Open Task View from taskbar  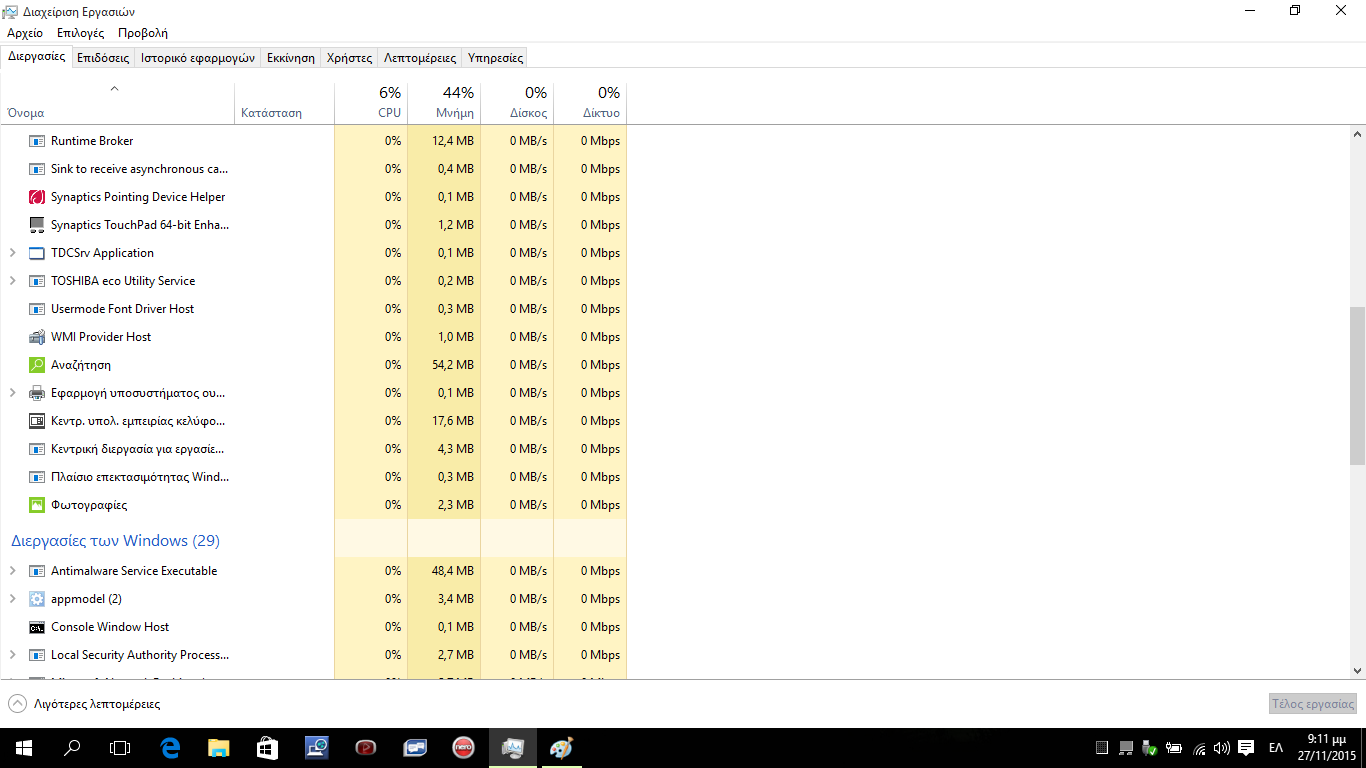click(120, 747)
